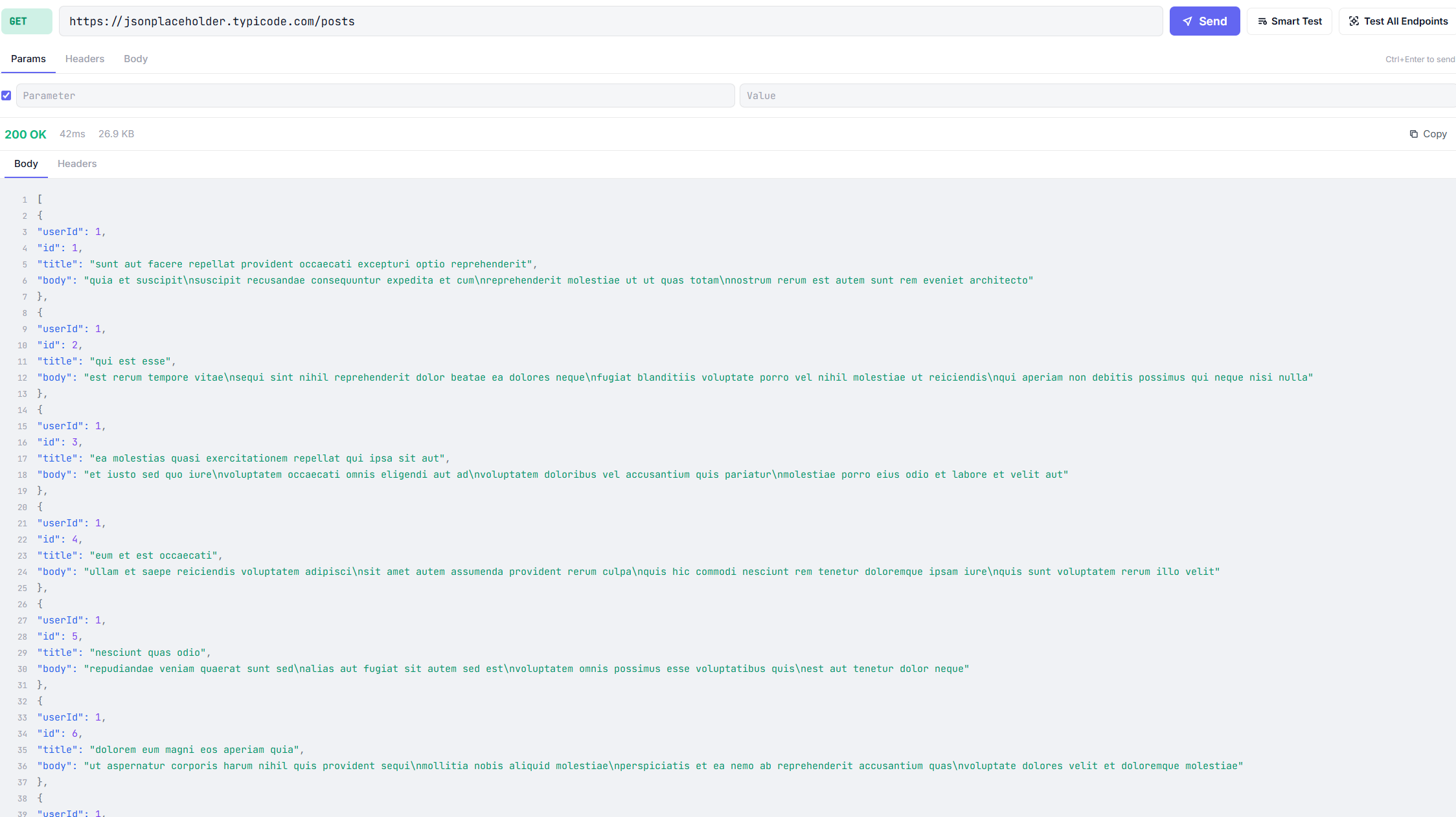Send the request with Send button

(1204, 21)
